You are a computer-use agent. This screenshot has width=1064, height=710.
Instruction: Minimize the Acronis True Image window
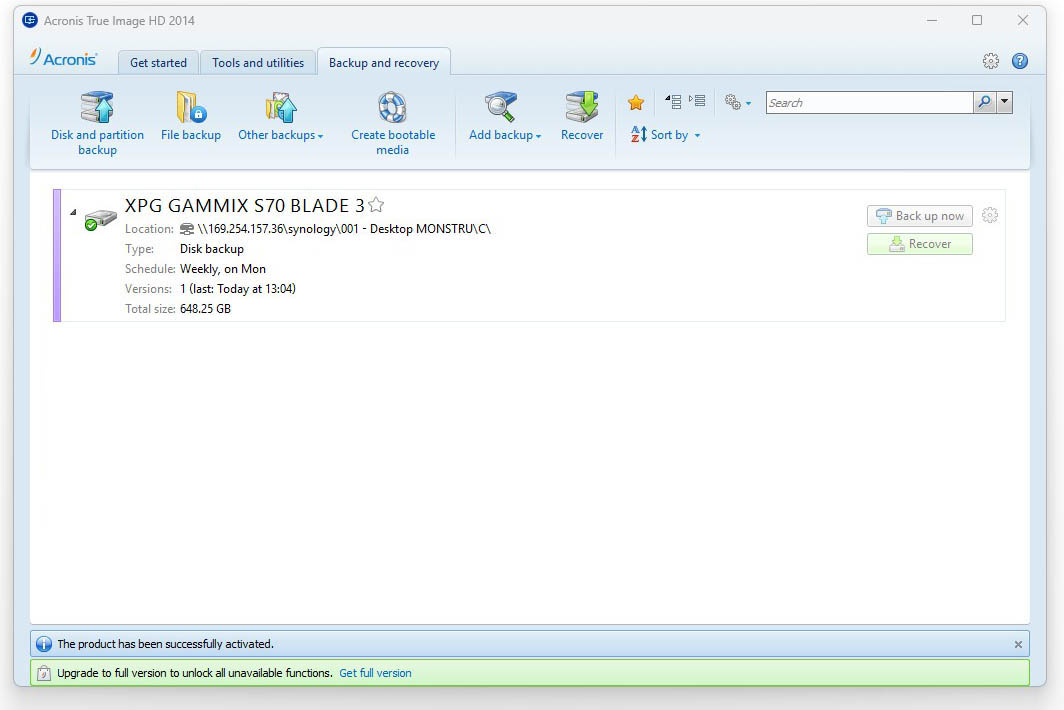[x=932, y=20]
